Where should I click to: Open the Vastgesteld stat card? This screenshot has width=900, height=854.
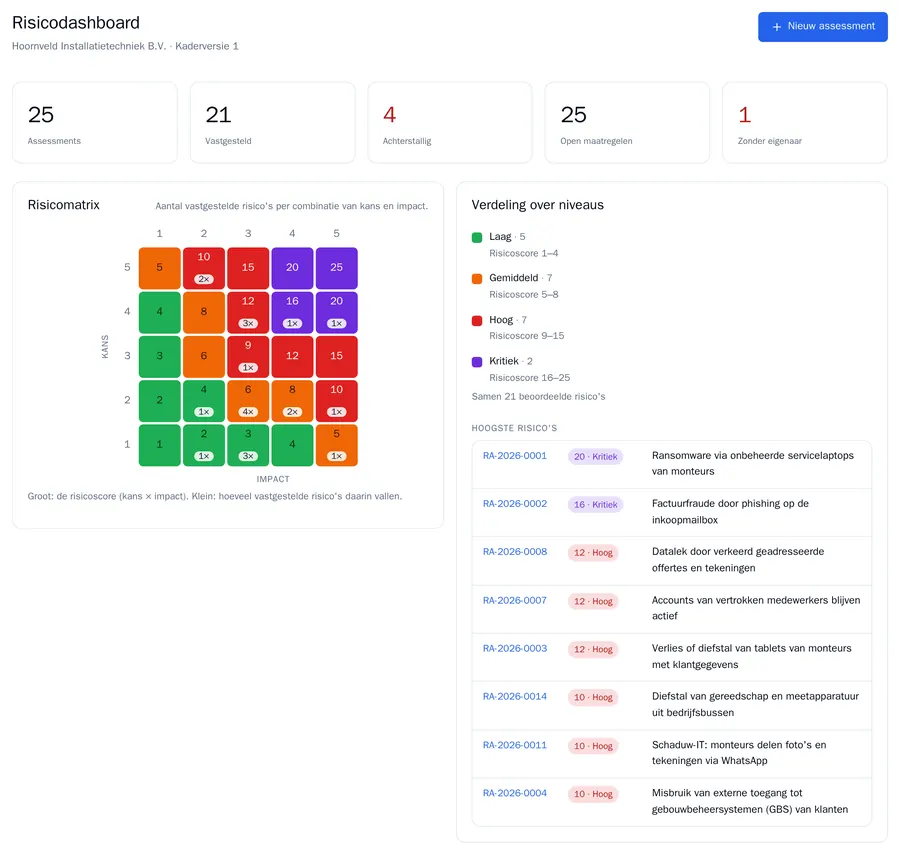click(272, 122)
